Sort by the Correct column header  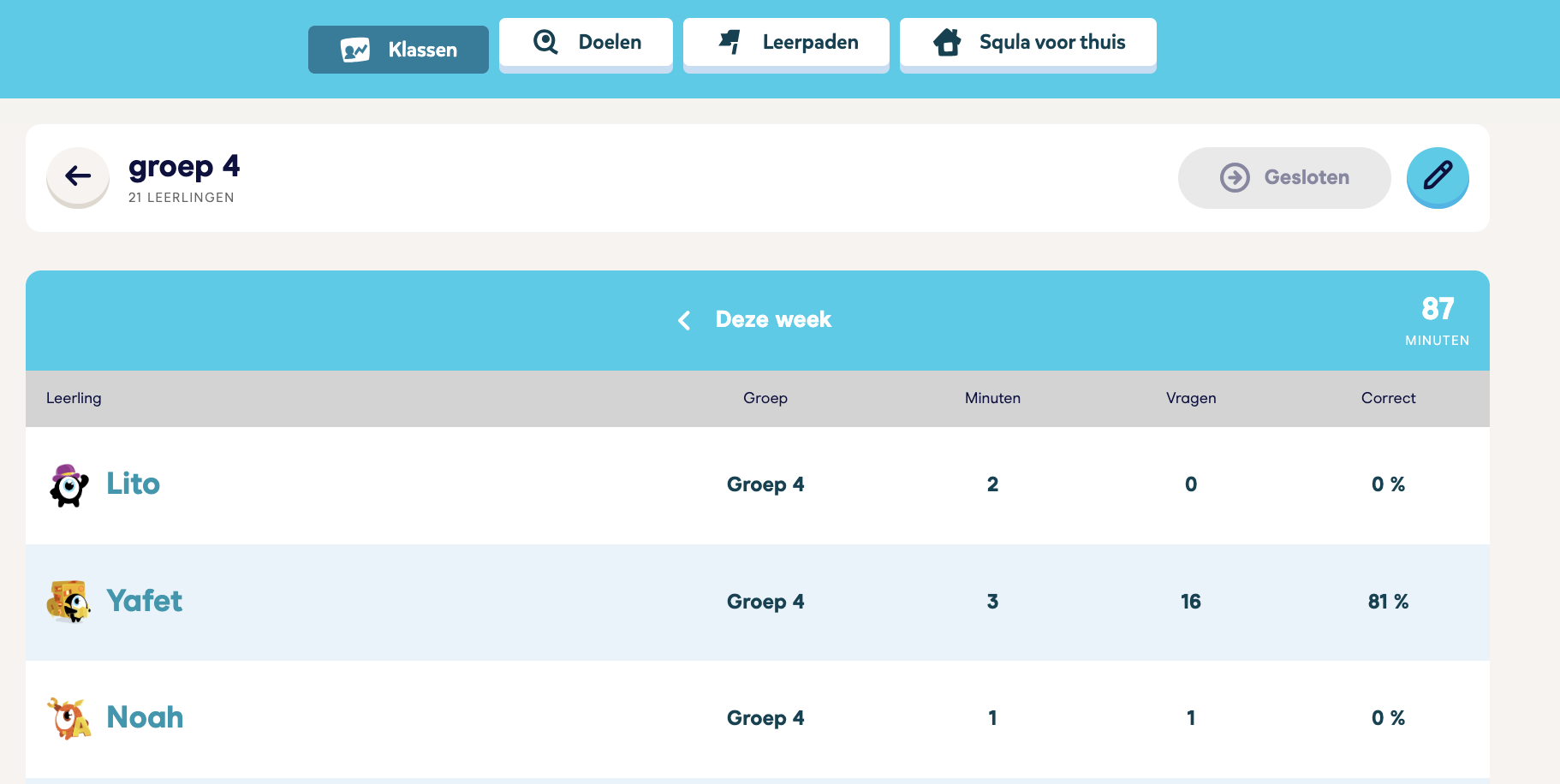pyautogui.click(x=1388, y=398)
